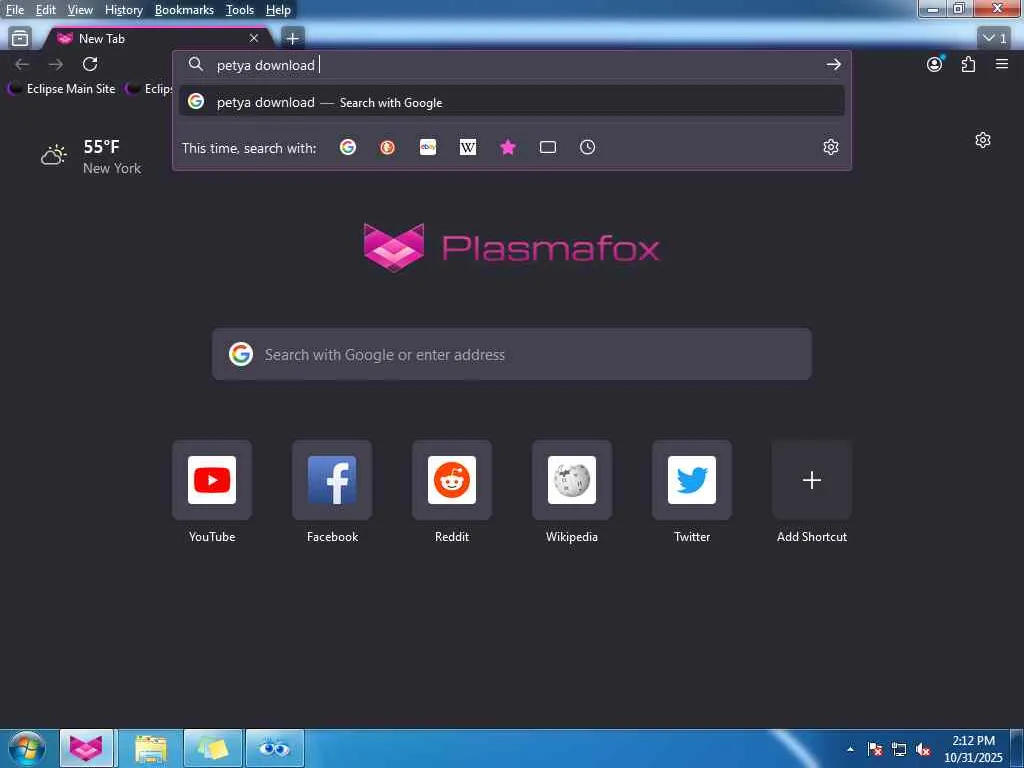Go back with the back arrow
This screenshot has height=768, width=1024.
coord(22,64)
